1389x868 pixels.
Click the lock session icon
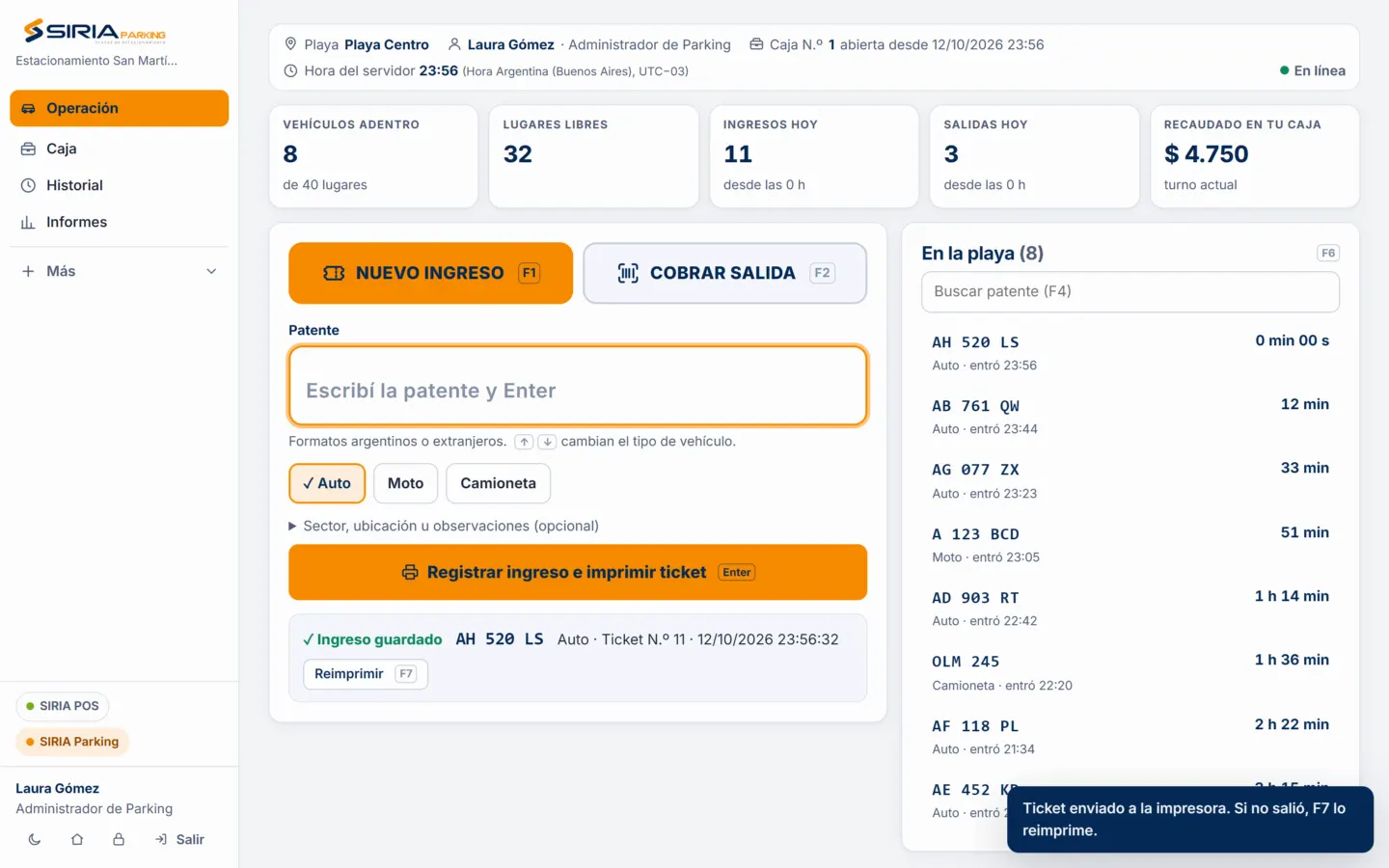point(119,839)
